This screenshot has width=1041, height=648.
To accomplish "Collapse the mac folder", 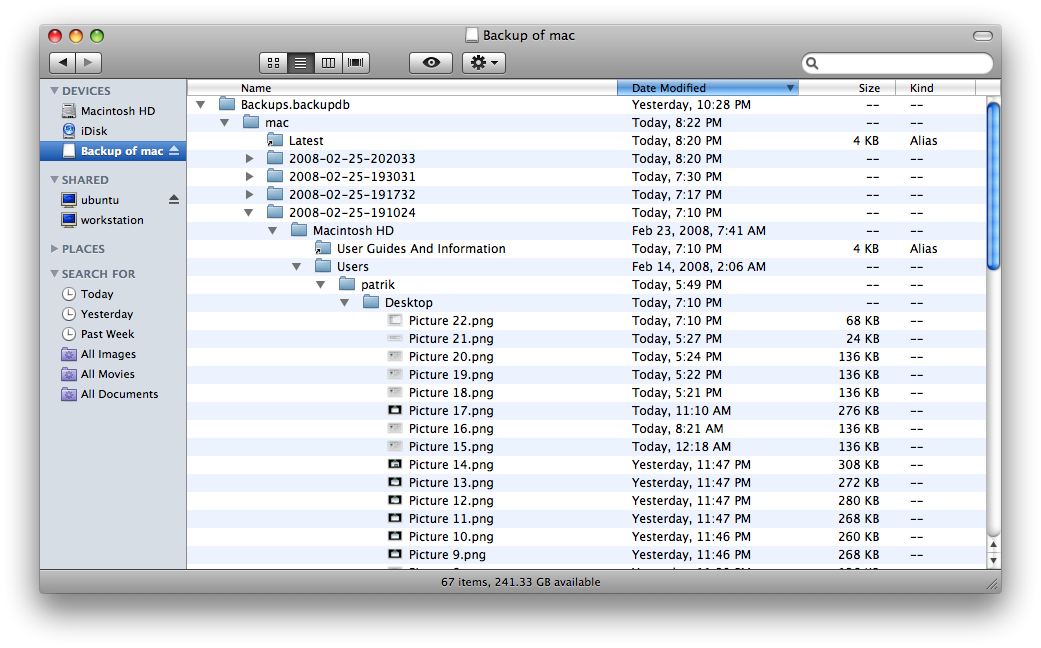I will point(224,122).
